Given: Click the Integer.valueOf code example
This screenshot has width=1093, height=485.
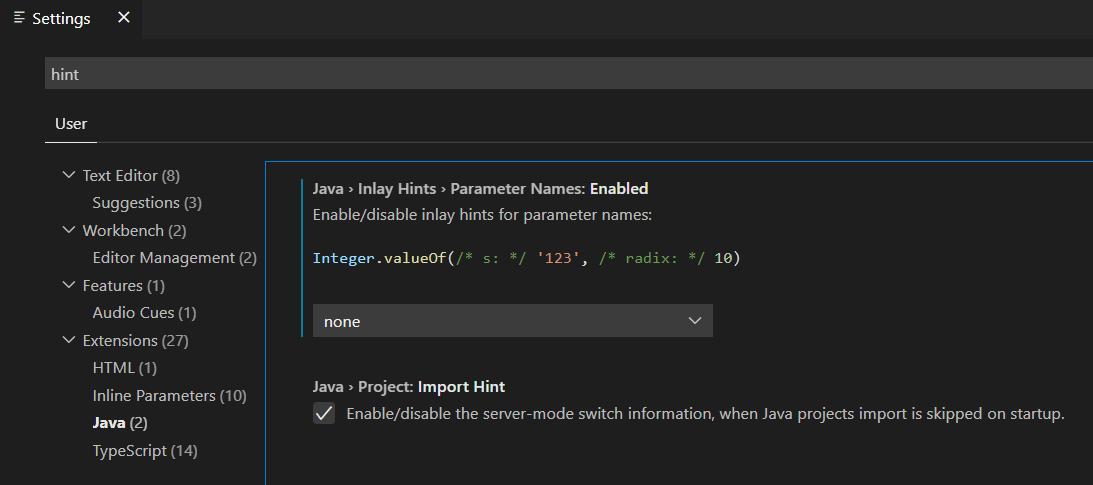Looking at the screenshot, I should click(526, 259).
